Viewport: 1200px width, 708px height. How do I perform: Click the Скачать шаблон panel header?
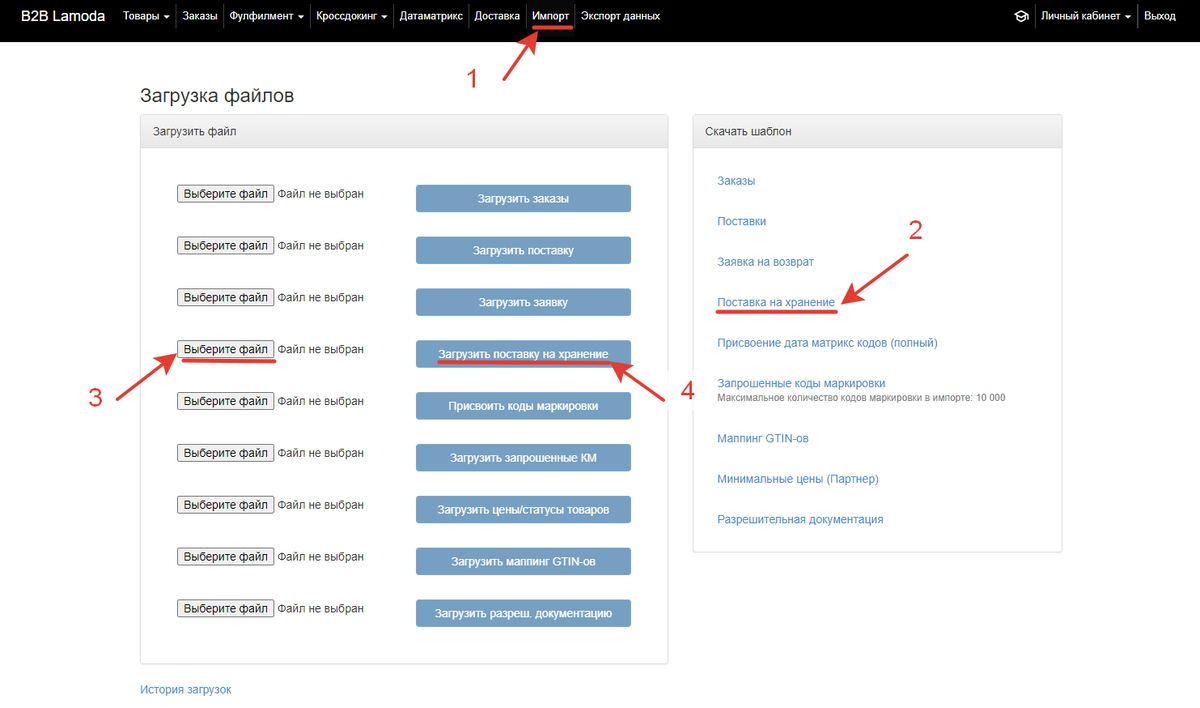pos(877,131)
